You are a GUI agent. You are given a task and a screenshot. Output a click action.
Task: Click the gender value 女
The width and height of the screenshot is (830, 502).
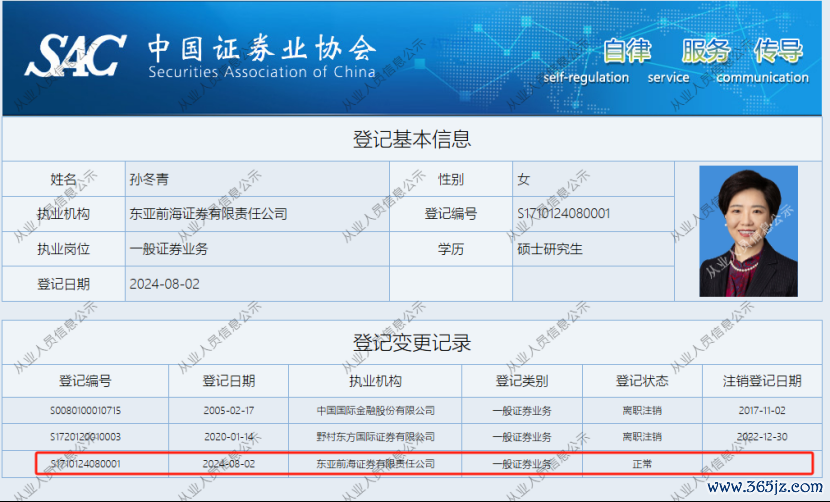pyautogui.click(x=524, y=179)
